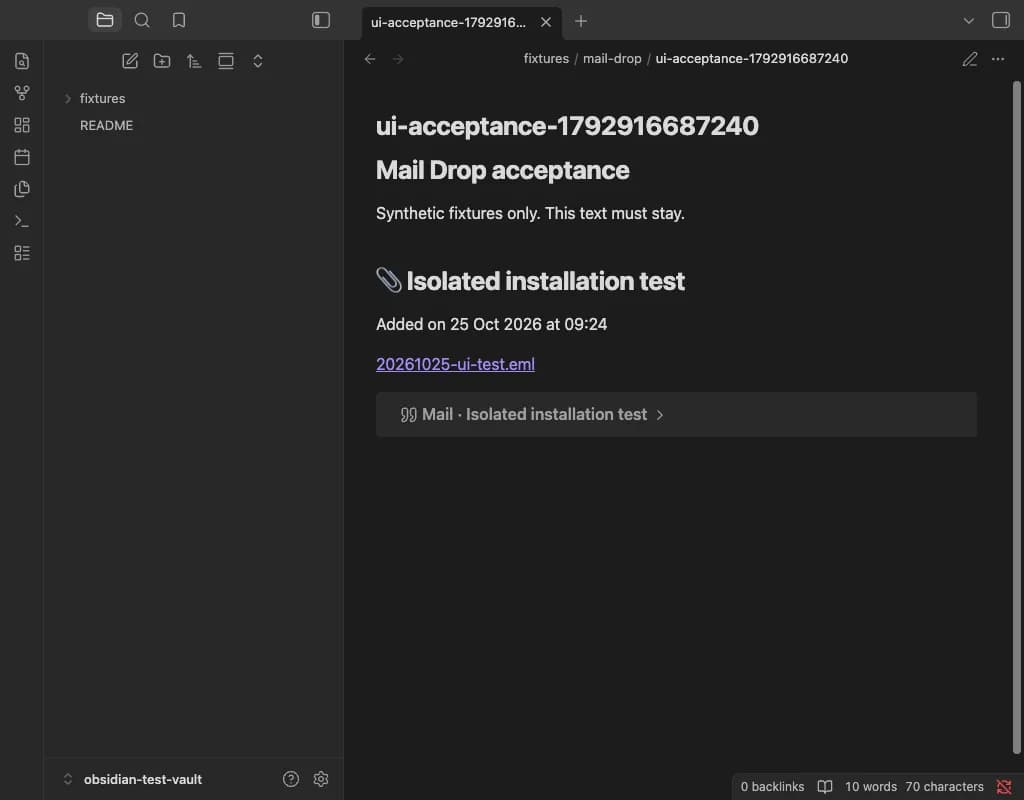
Task: Open the bookmarks tab icon
Action: (179, 20)
